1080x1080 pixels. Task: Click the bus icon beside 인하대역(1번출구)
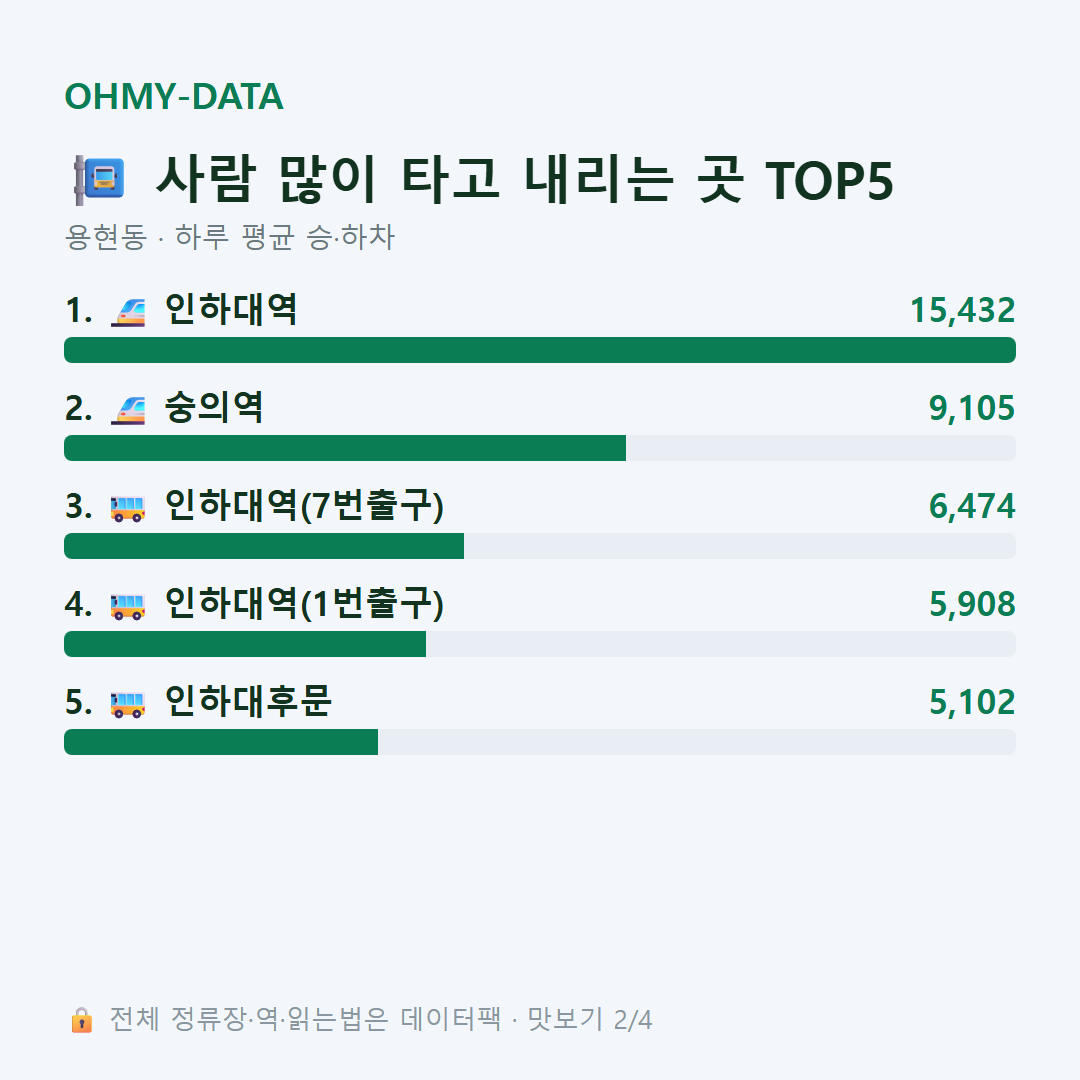[128, 606]
